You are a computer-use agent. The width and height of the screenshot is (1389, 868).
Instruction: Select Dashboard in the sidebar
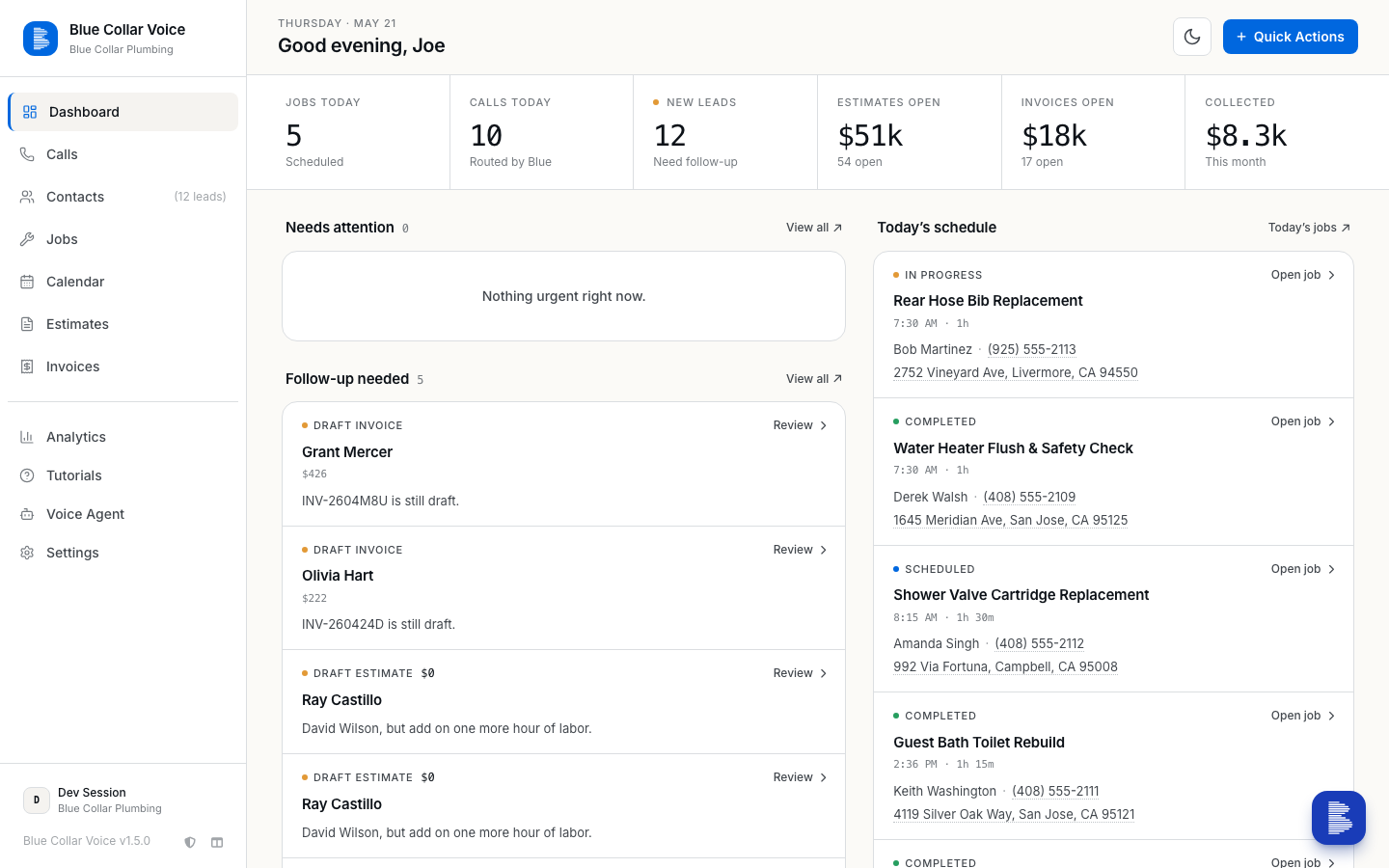[123, 112]
